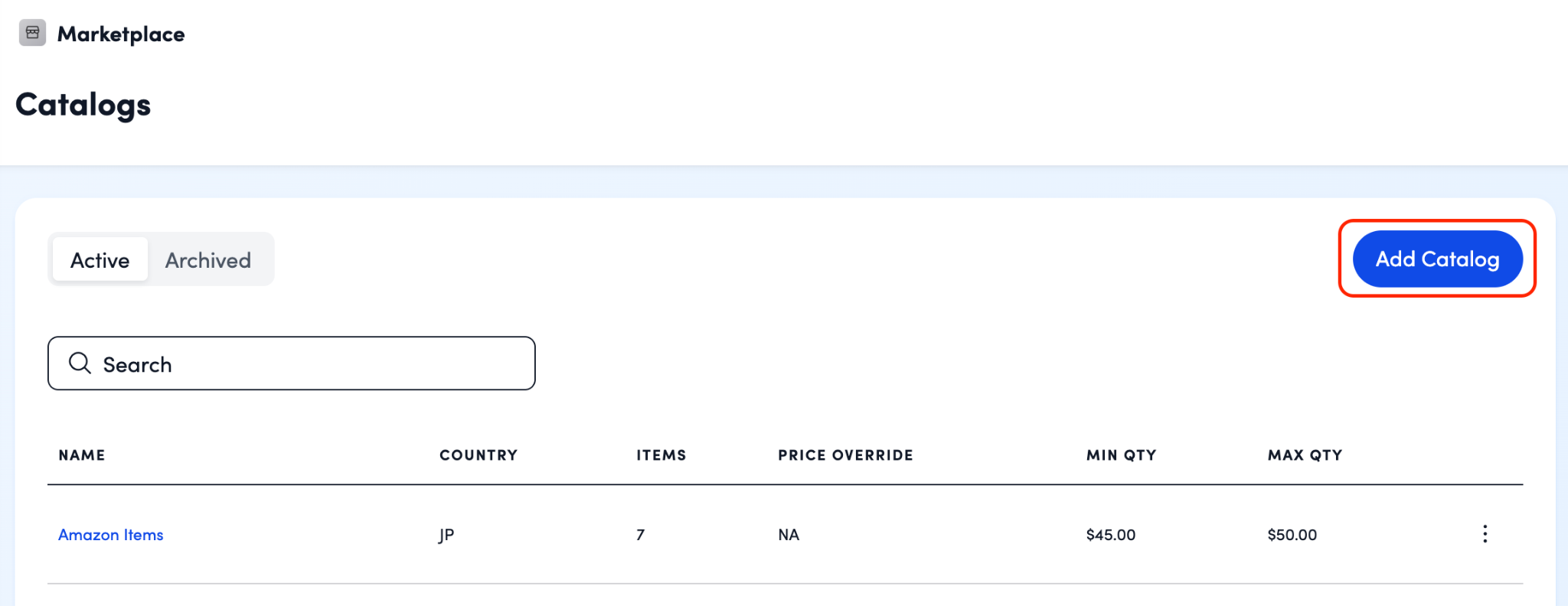
Task: Switch to the Active tab
Action: pos(100,260)
